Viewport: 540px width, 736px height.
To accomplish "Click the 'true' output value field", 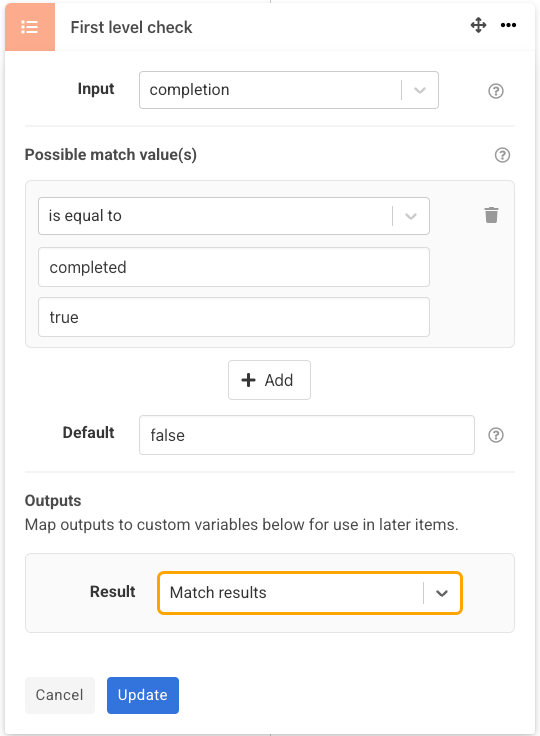I will click(x=234, y=317).
